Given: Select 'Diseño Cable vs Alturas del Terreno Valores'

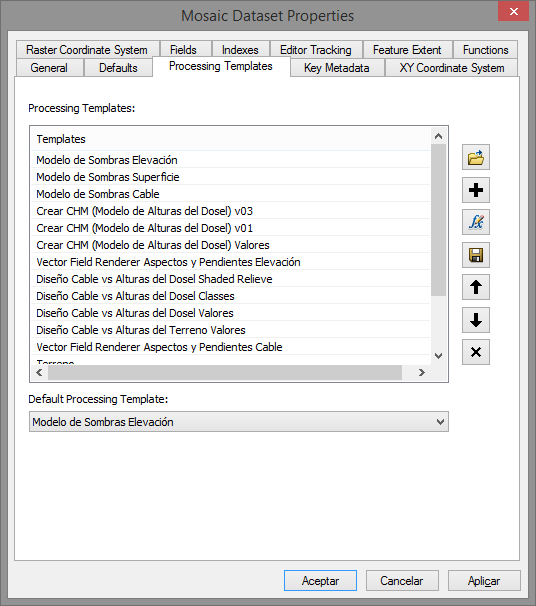Looking at the screenshot, I should [x=231, y=330].
